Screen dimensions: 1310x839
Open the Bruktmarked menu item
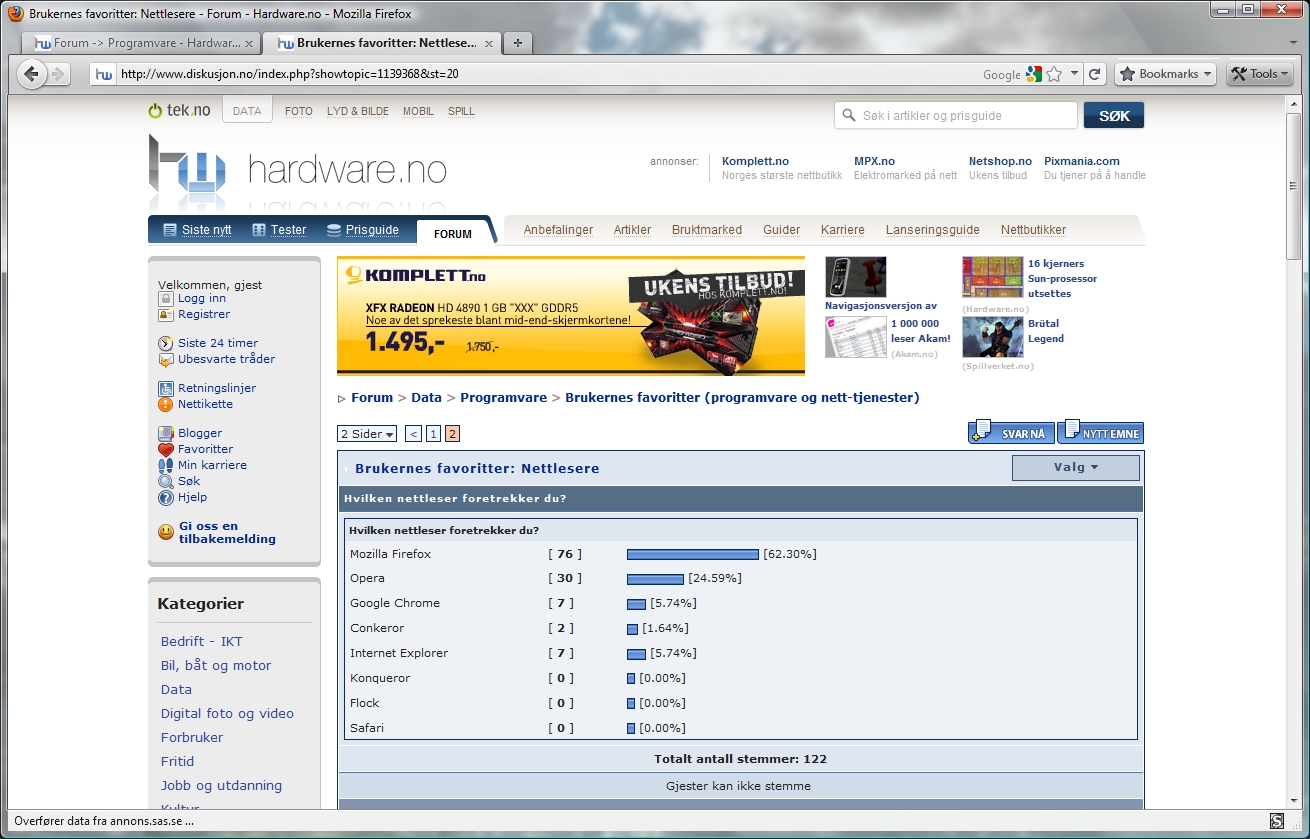707,230
